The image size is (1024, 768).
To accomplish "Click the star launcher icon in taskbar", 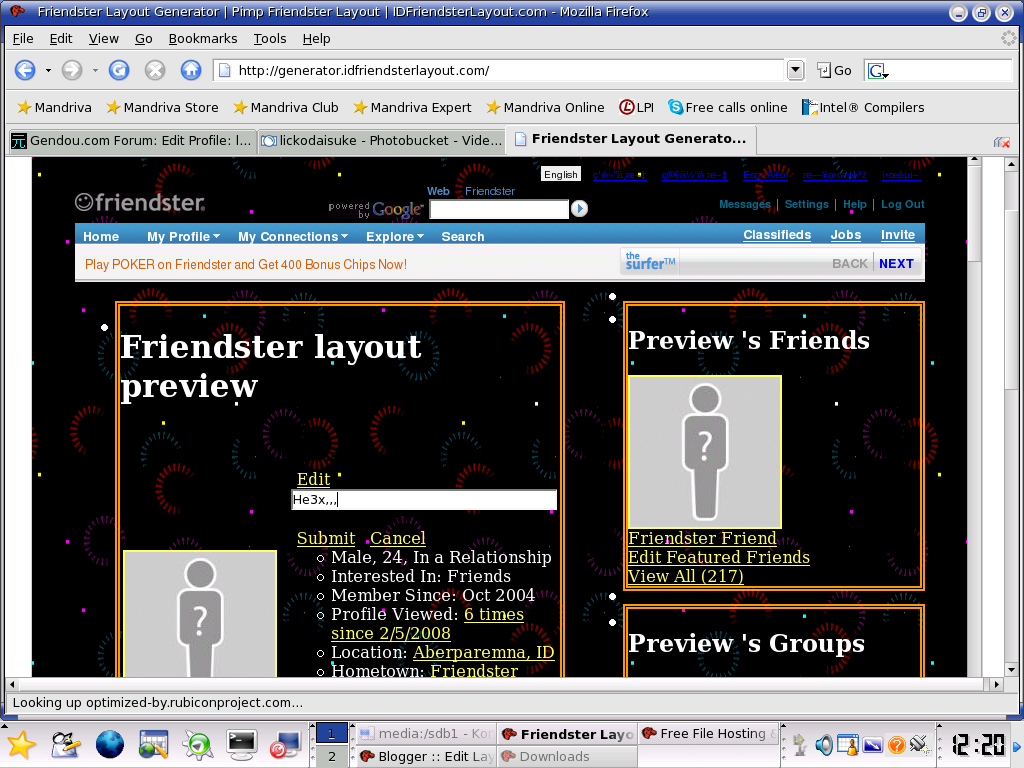I will pyautogui.click(x=22, y=744).
